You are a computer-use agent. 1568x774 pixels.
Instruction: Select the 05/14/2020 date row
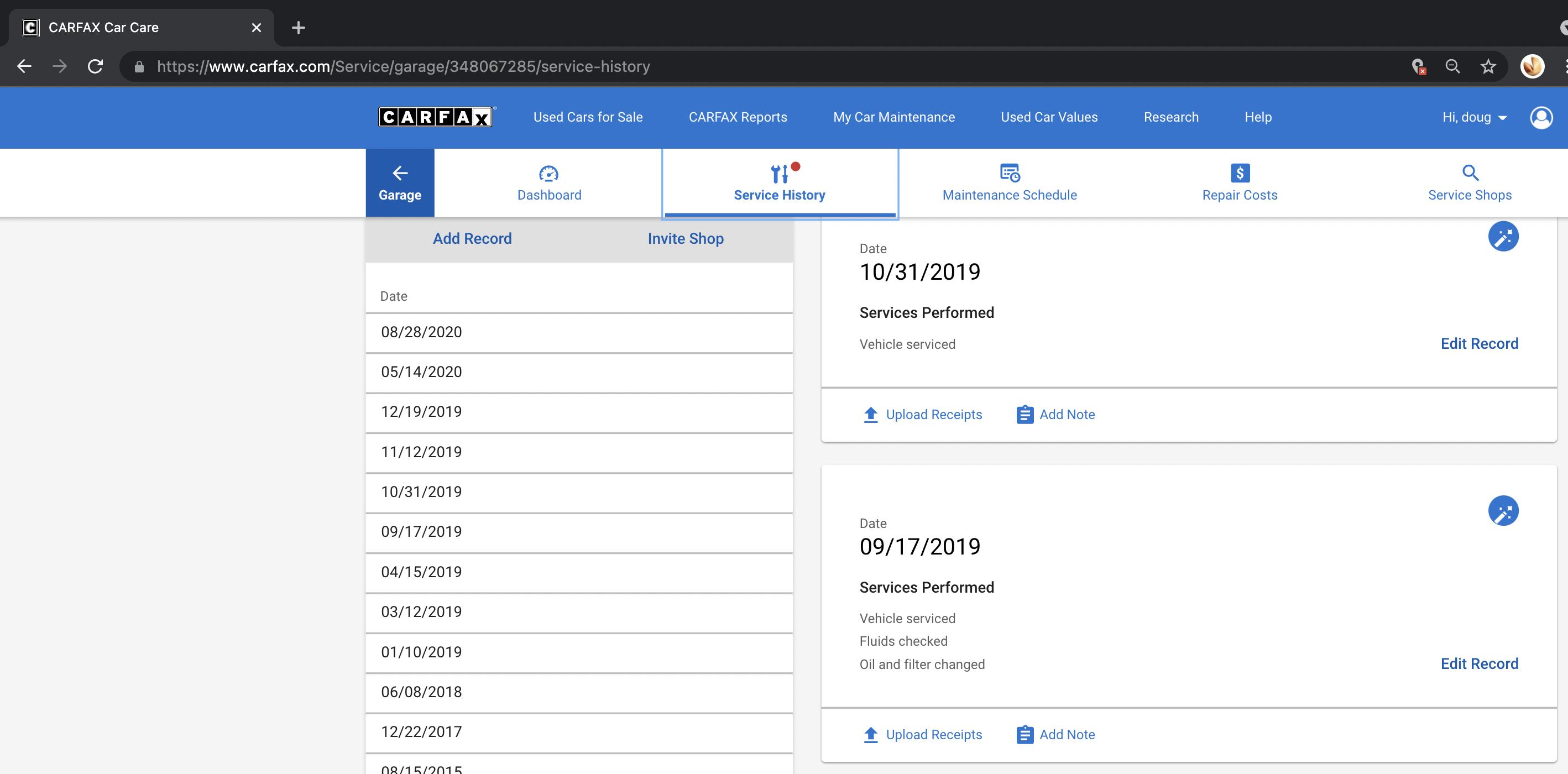click(x=579, y=372)
